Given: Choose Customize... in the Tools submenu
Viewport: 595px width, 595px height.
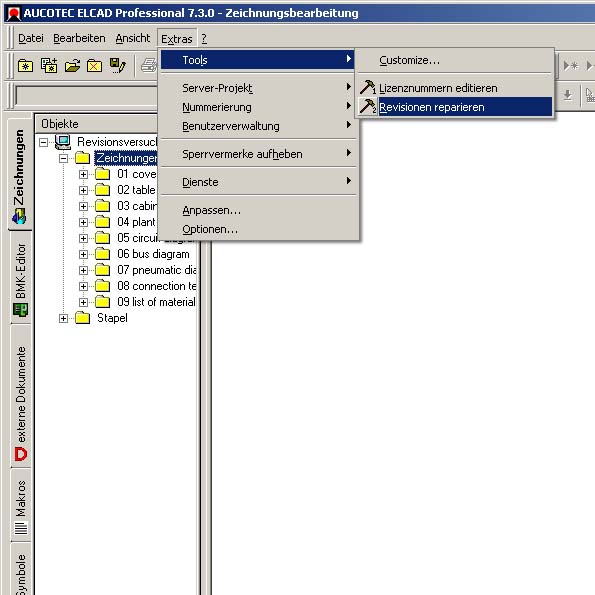Looking at the screenshot, I should click(455, 60).
